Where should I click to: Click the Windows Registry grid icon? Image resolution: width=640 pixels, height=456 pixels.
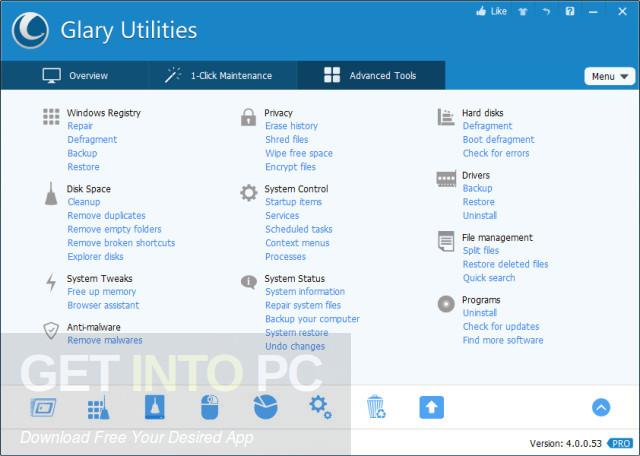[51, 117]
